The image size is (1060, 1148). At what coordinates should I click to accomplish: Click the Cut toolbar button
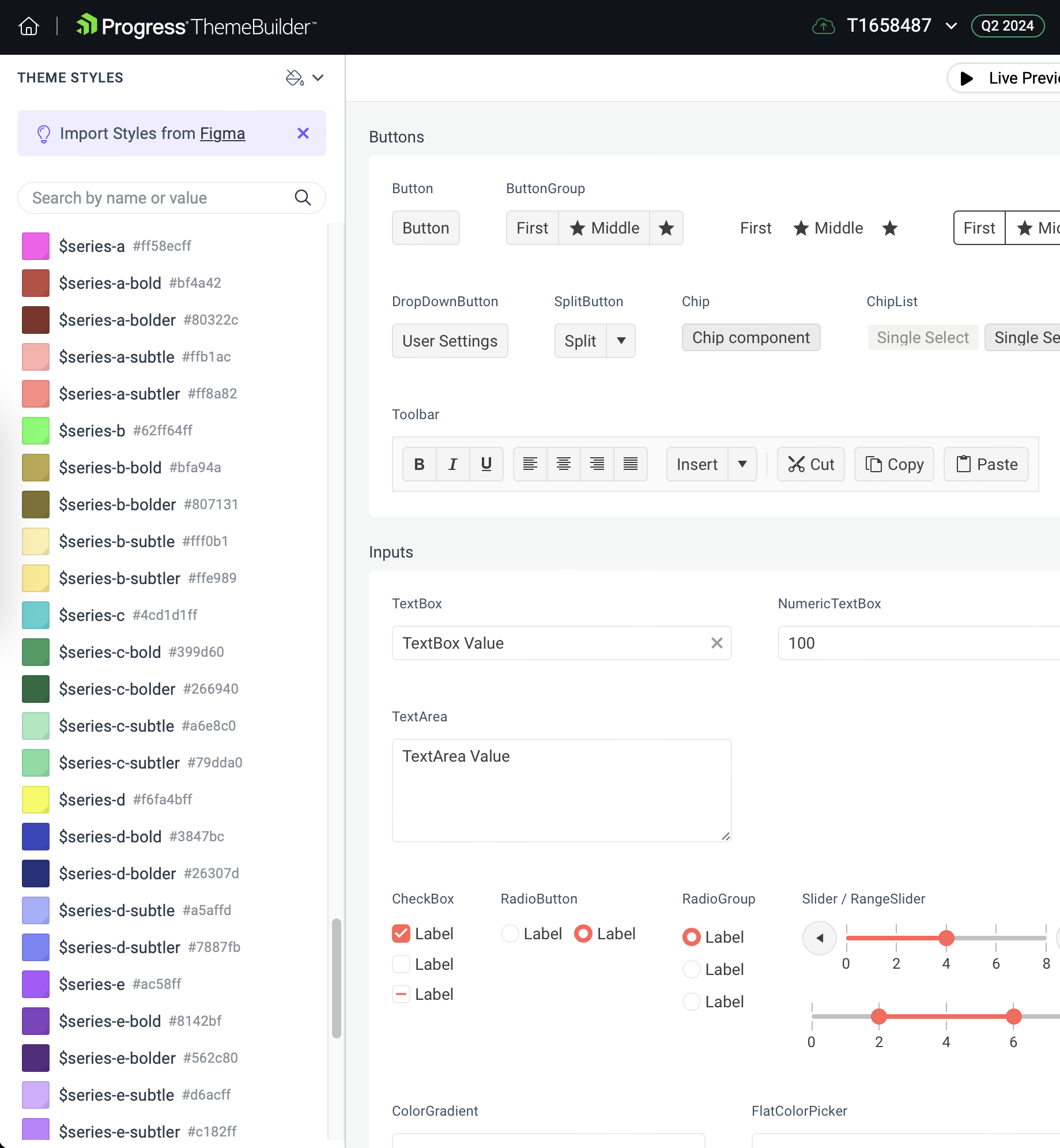[x=811, y=464]
